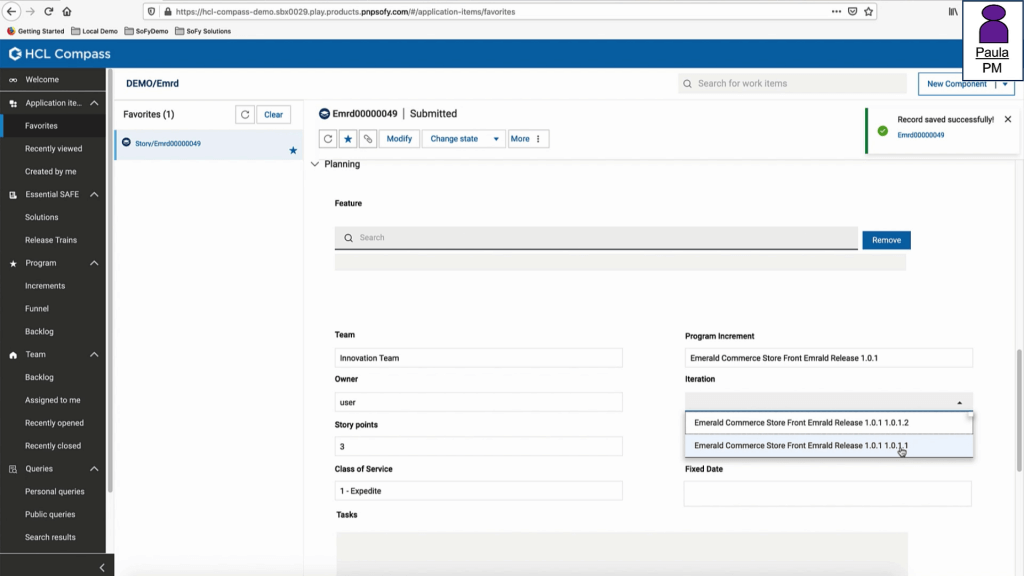Collapse the Essential SAFE sidebar group

[94, 194]
